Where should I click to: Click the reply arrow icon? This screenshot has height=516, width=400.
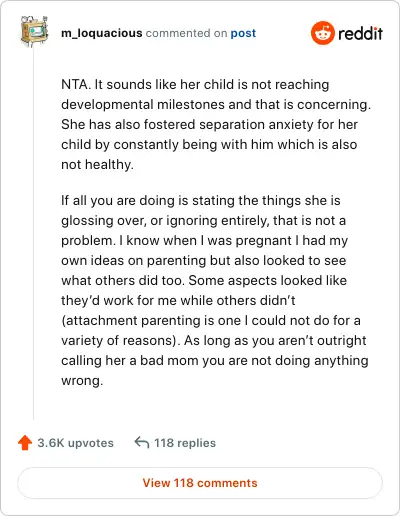coord(142,443)
